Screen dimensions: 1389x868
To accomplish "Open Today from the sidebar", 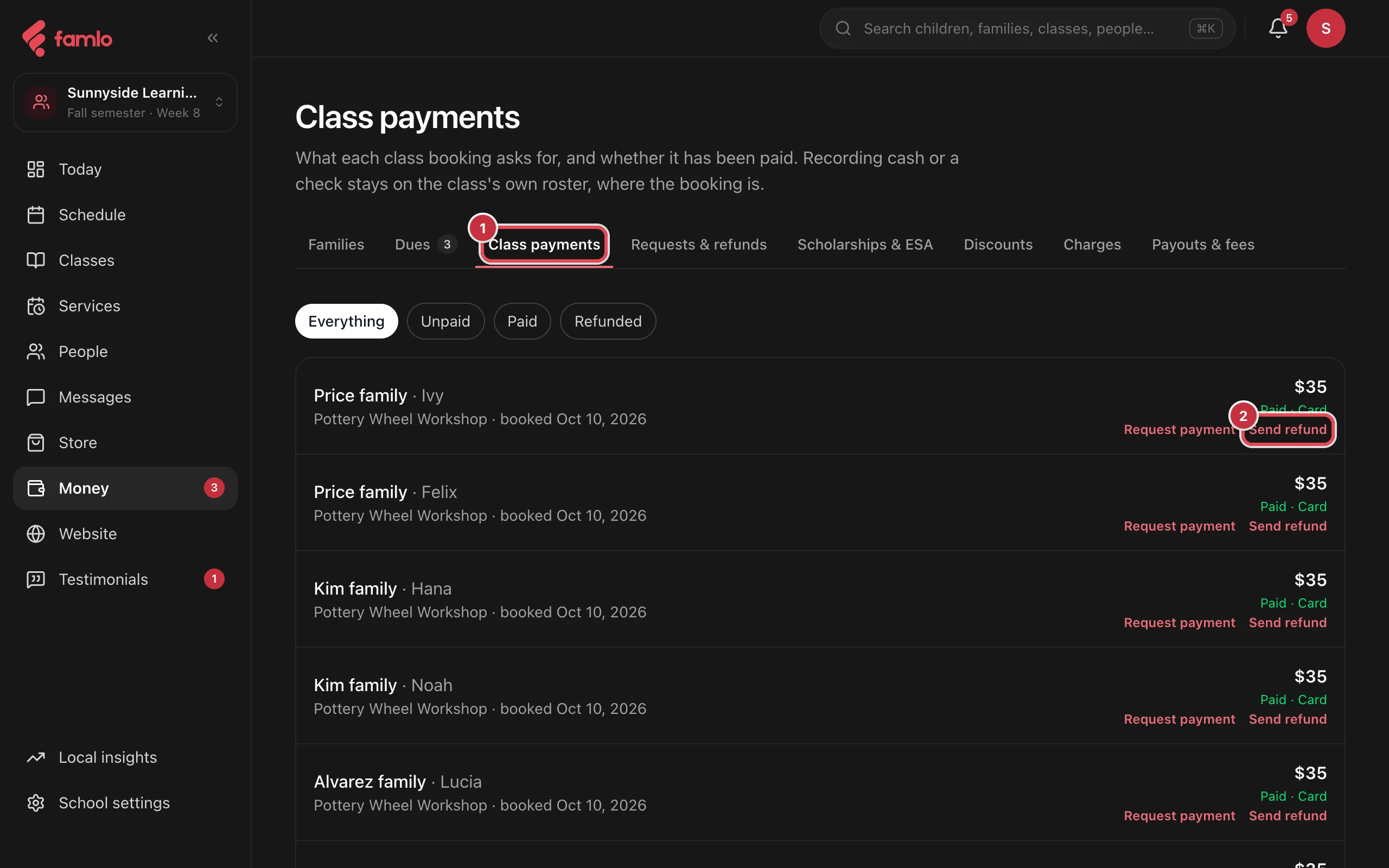I will pos(125,169).
